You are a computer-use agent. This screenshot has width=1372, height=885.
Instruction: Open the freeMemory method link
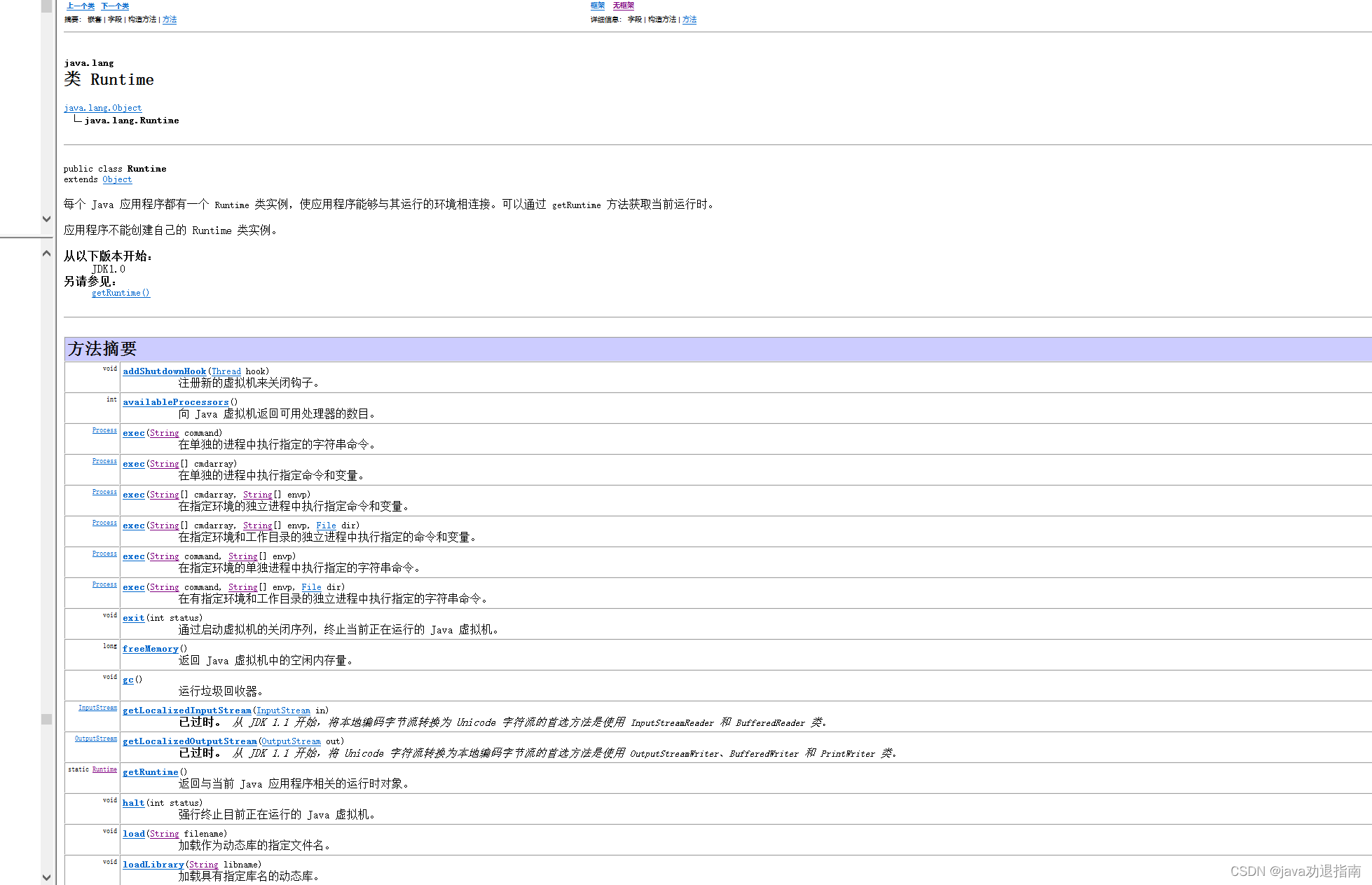pos(150,649)
